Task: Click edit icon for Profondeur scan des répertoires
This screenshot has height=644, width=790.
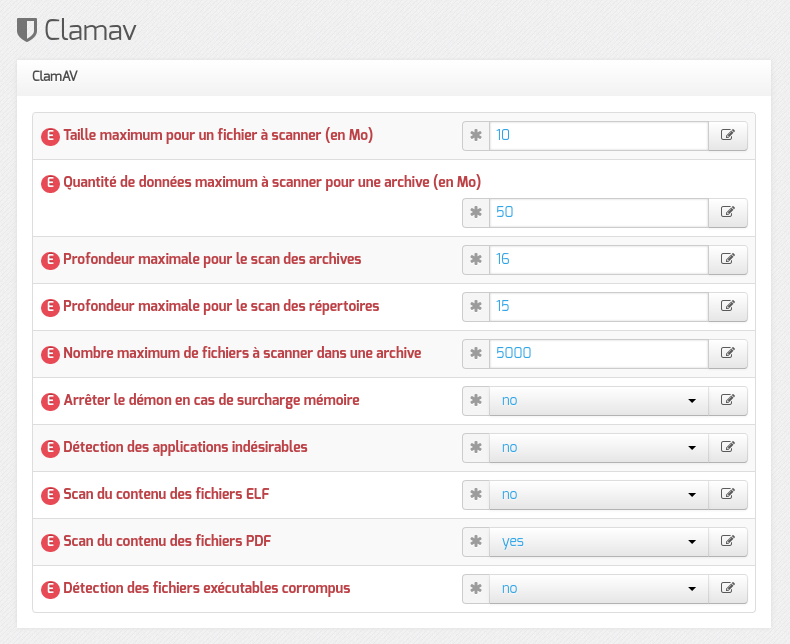Action: (728, 306)
